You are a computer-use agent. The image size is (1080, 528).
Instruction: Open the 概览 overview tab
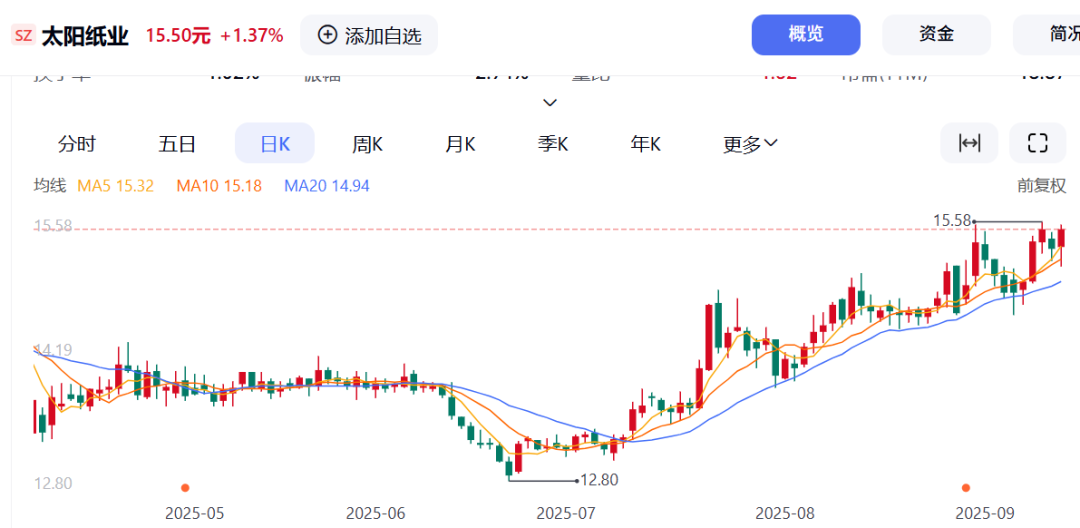coord(806,34)
